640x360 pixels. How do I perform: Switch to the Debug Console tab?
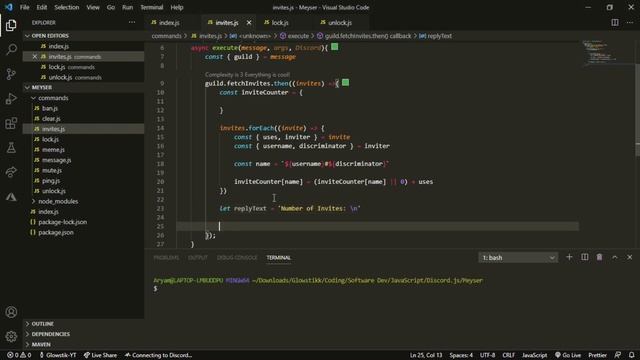[x=237, y=258]
